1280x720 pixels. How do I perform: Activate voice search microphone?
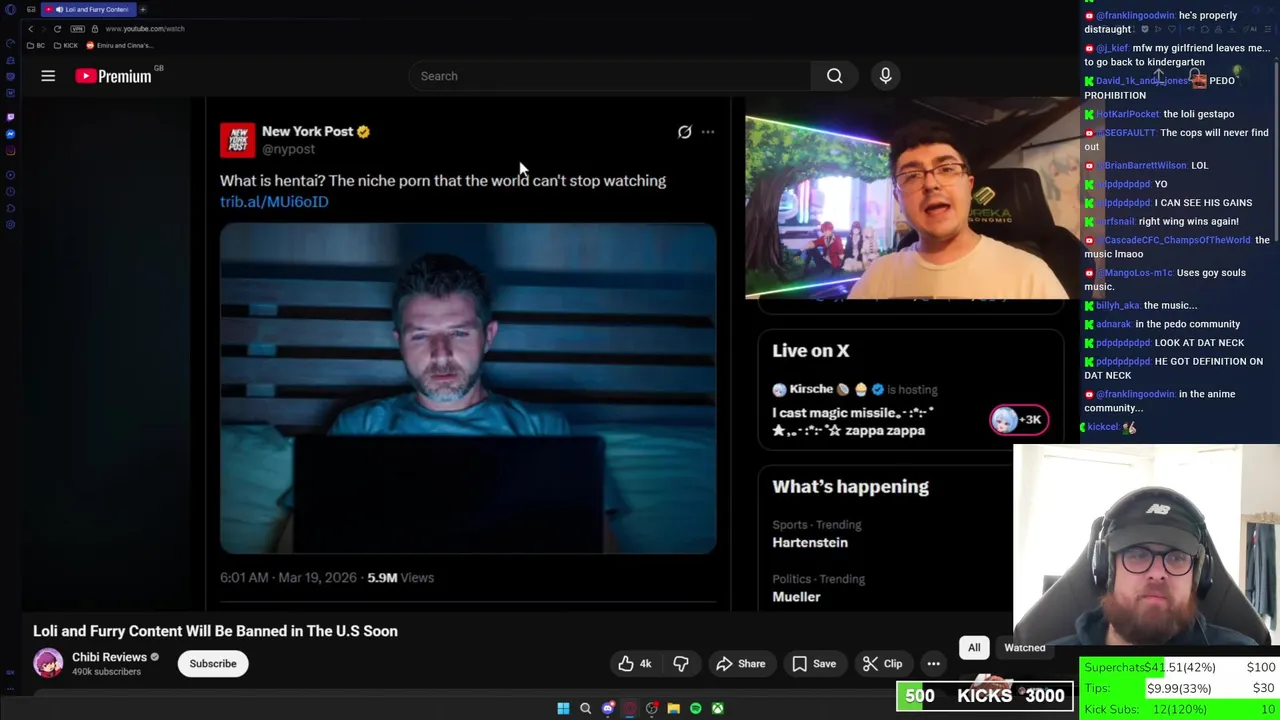(885, 76)
